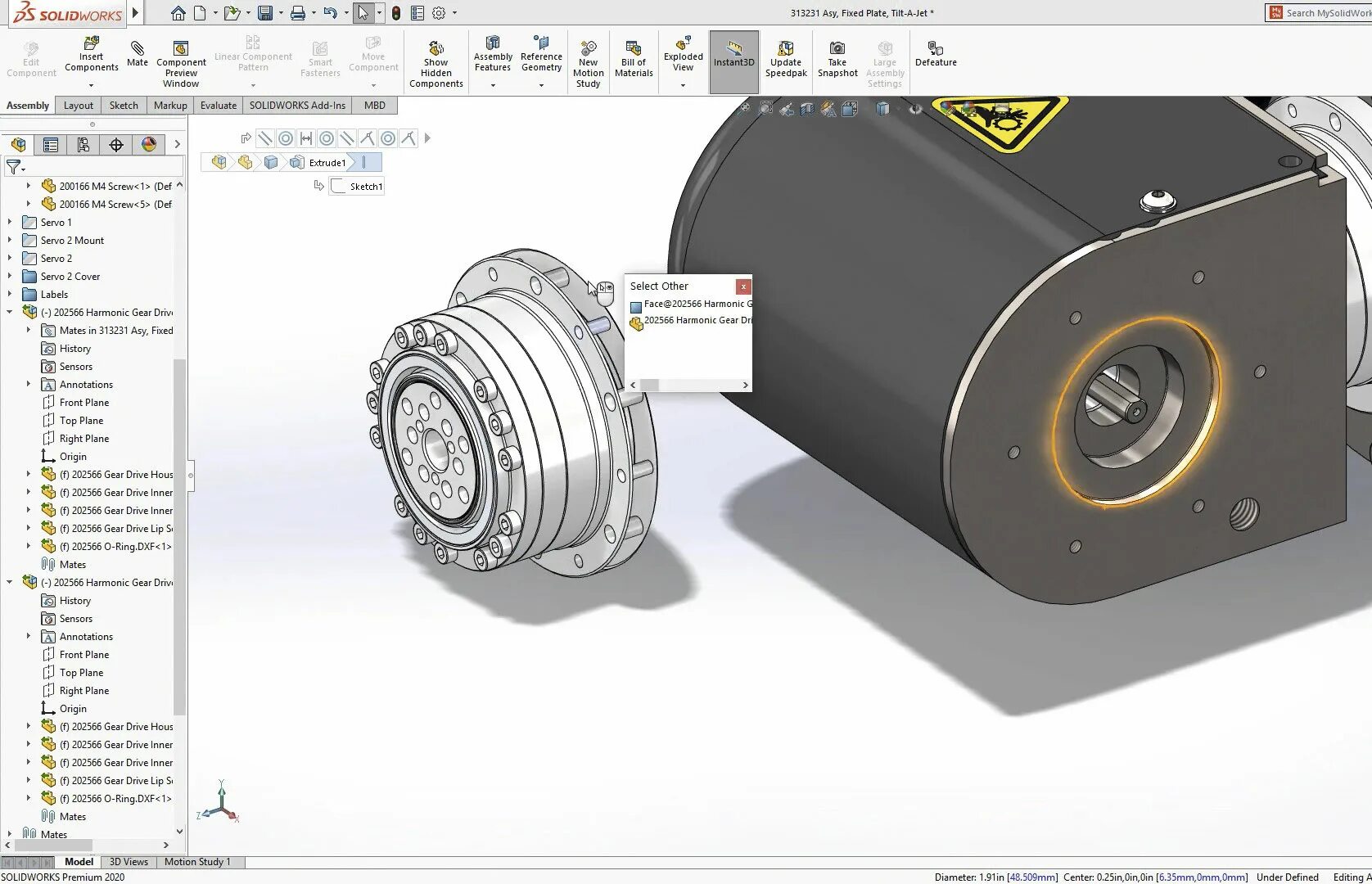
Task: Expand the Servo 2 Mount folder
Action: (10, 240)
